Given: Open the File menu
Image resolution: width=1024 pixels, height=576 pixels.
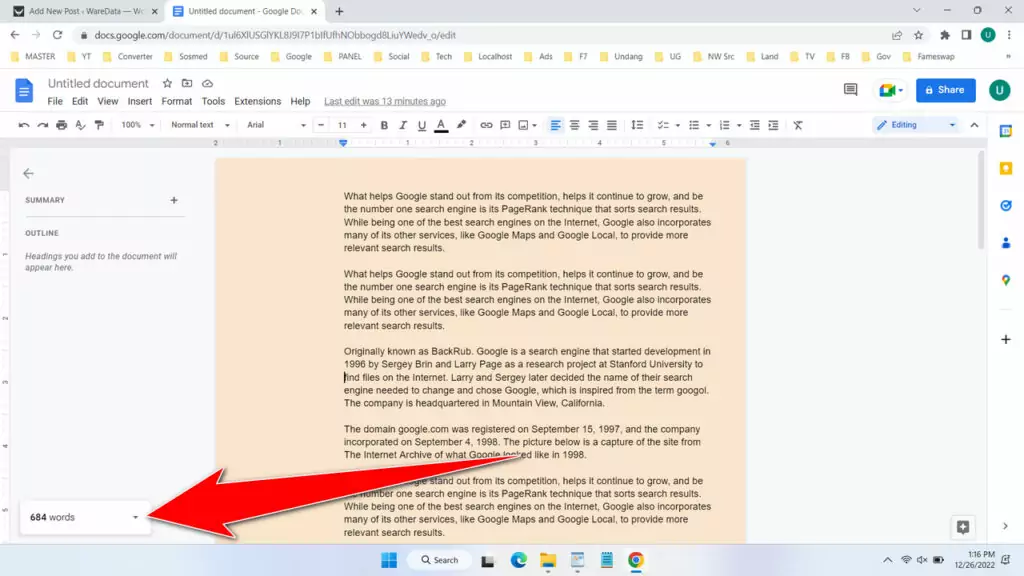Looking at the screenshot, I should 55,101.
